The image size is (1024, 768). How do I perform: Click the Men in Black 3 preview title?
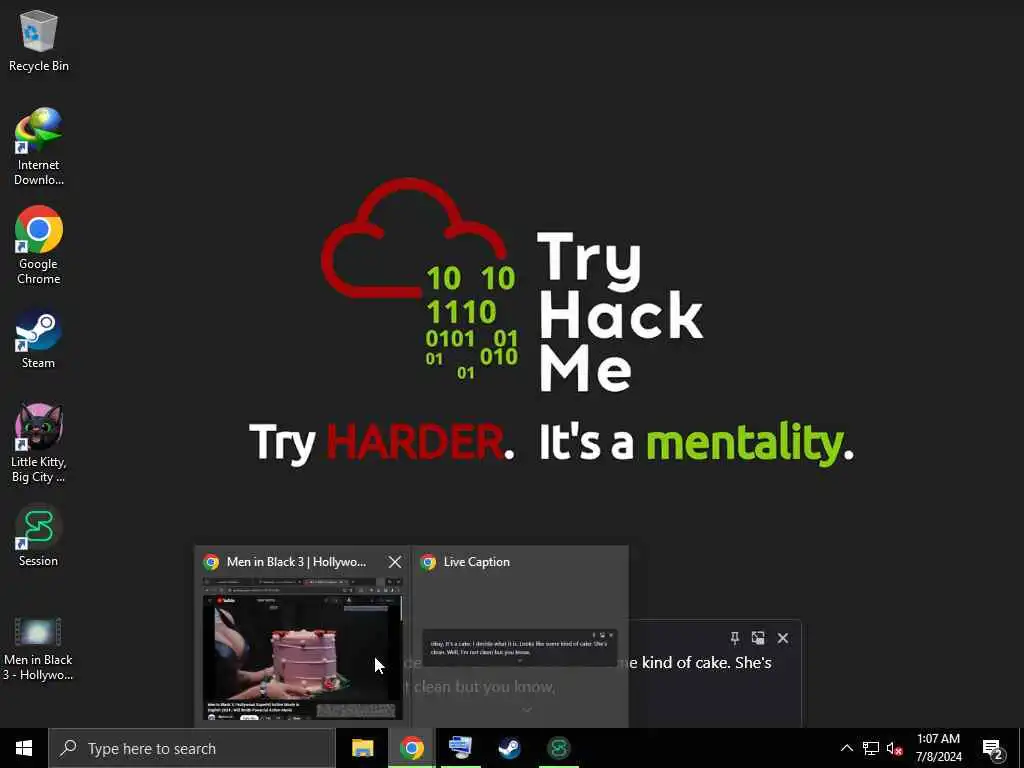(296, 562)
